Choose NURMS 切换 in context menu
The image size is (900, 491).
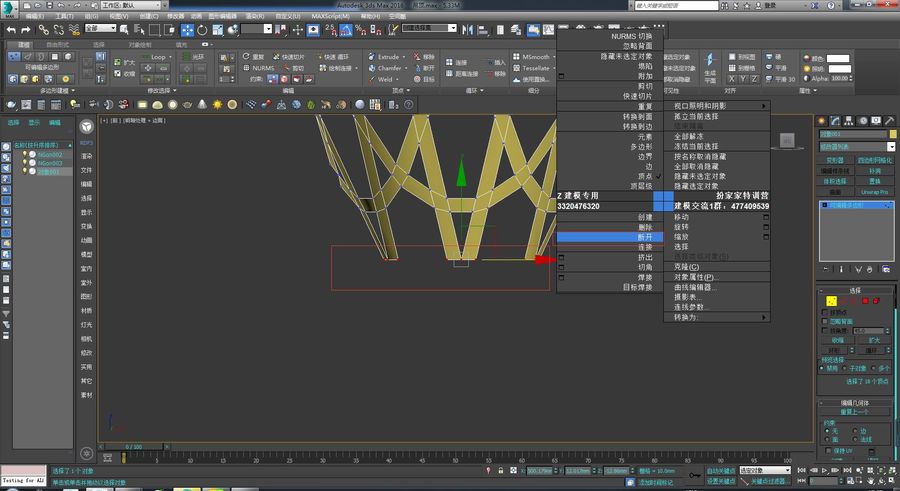click(x=610, y=36)
